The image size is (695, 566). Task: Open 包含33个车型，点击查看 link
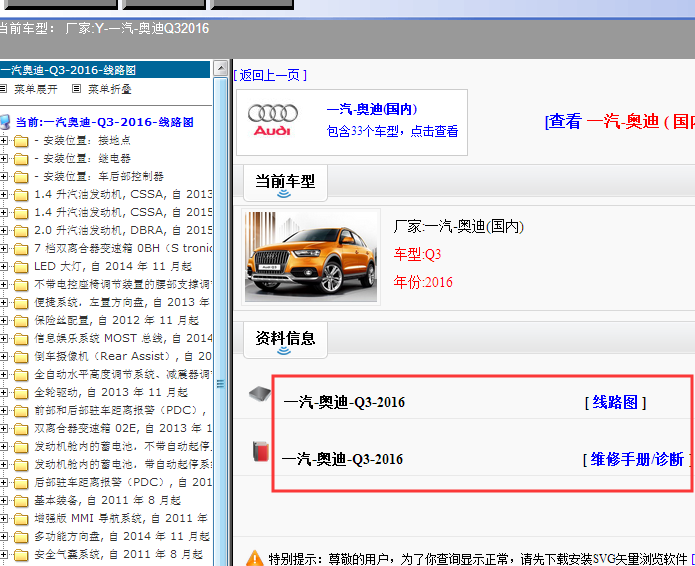coord(392,131)
